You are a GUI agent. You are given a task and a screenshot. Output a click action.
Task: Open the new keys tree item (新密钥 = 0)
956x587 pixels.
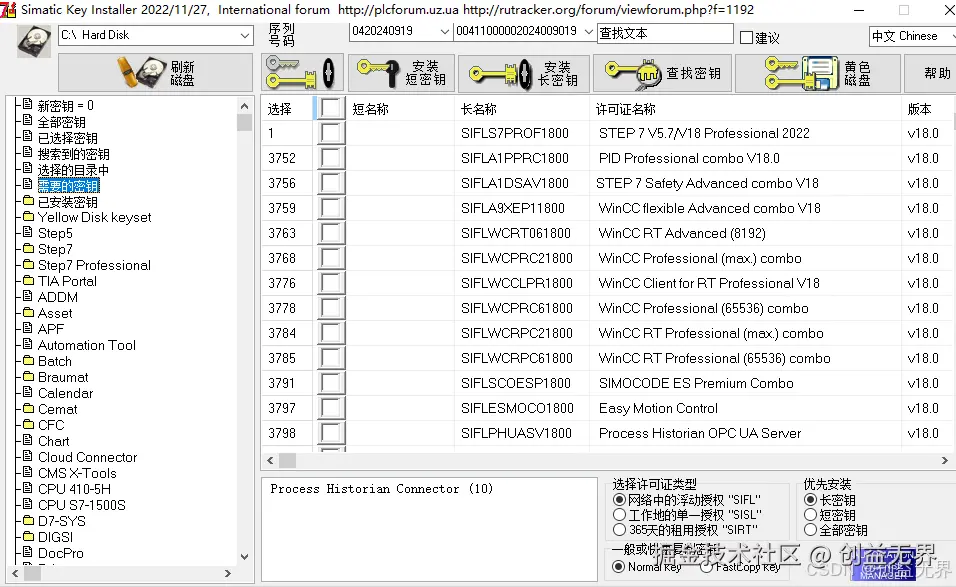pyautogui.click(x=65, y=106)
